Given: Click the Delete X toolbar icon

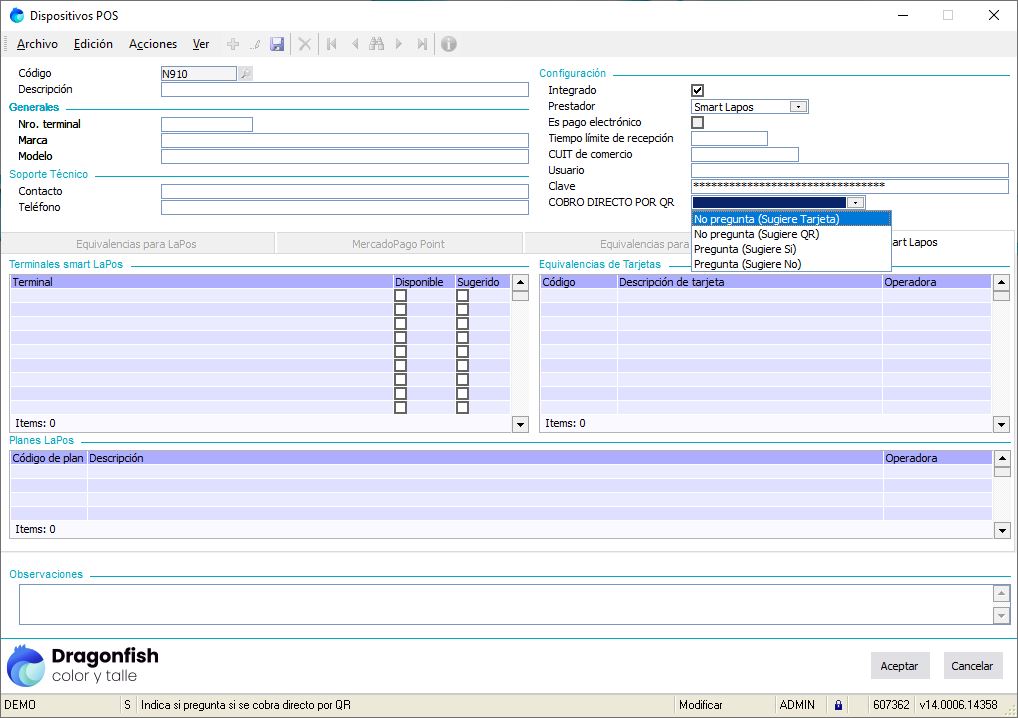Looking at the screenshot, I should 304,44.
